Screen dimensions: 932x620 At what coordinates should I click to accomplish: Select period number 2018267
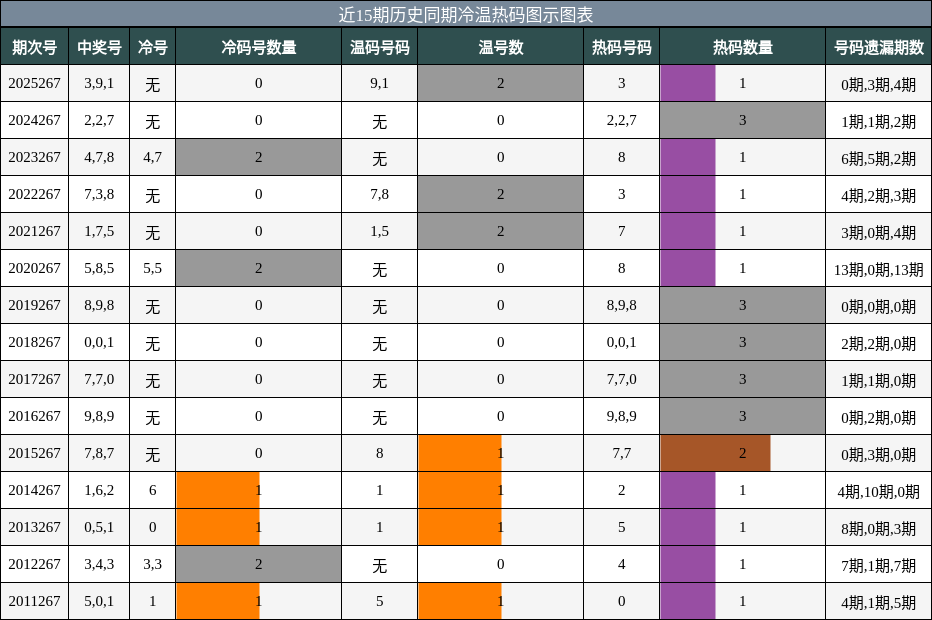[x=34, y=342]
